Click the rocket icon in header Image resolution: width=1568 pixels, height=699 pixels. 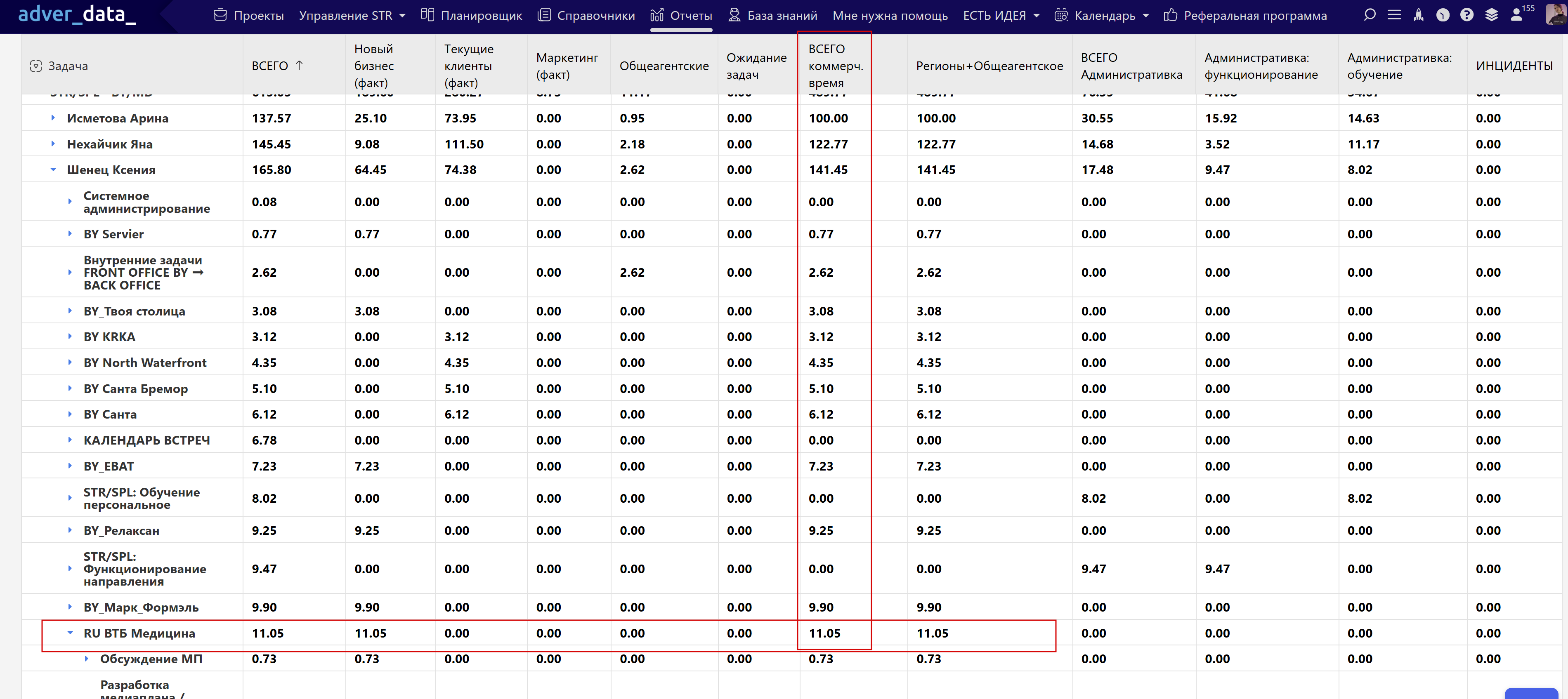(x=1419, y=15)
